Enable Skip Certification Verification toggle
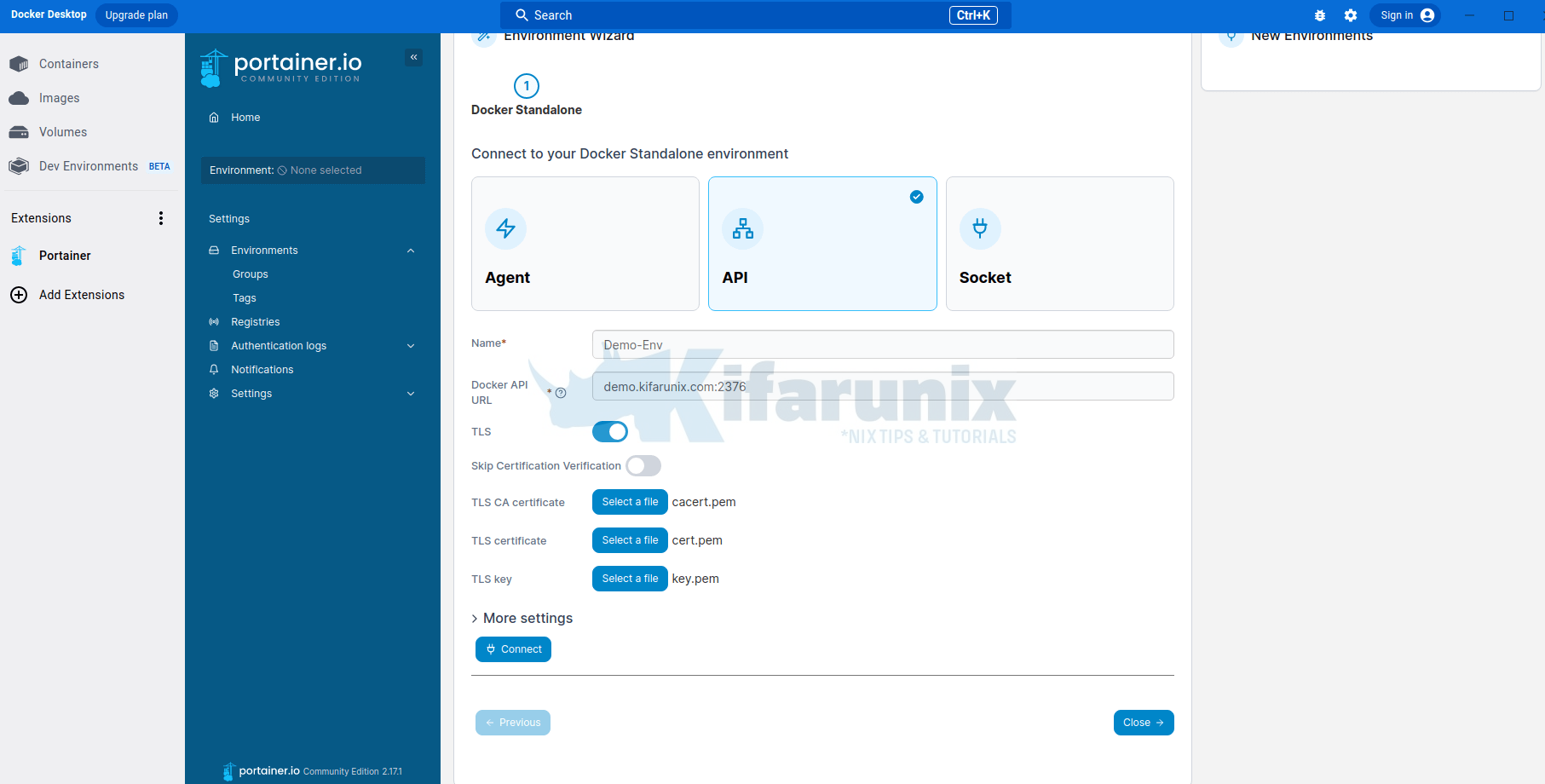This screenshot has height=784, width=1545. (643, 466)
